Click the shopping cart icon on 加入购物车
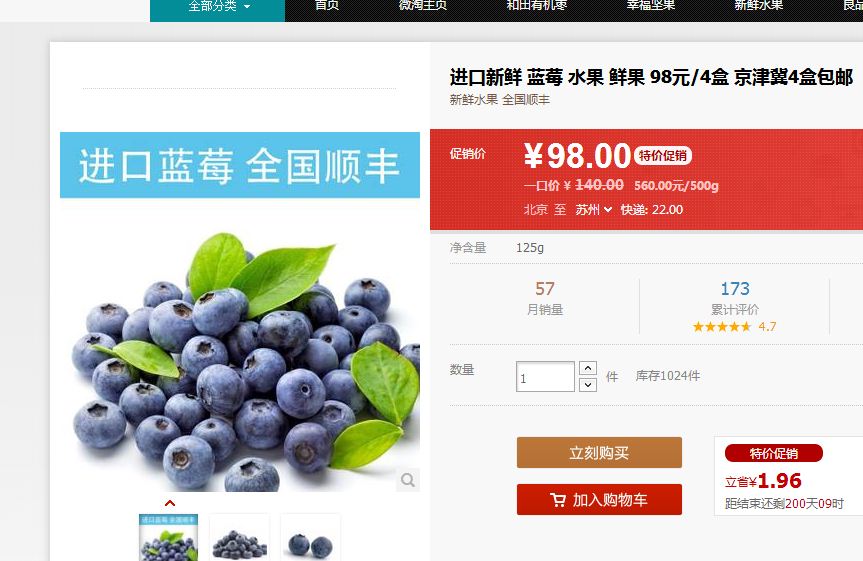The width and height of the screenshot is (863, 561). pyautogui.click(x=558, y=500)
